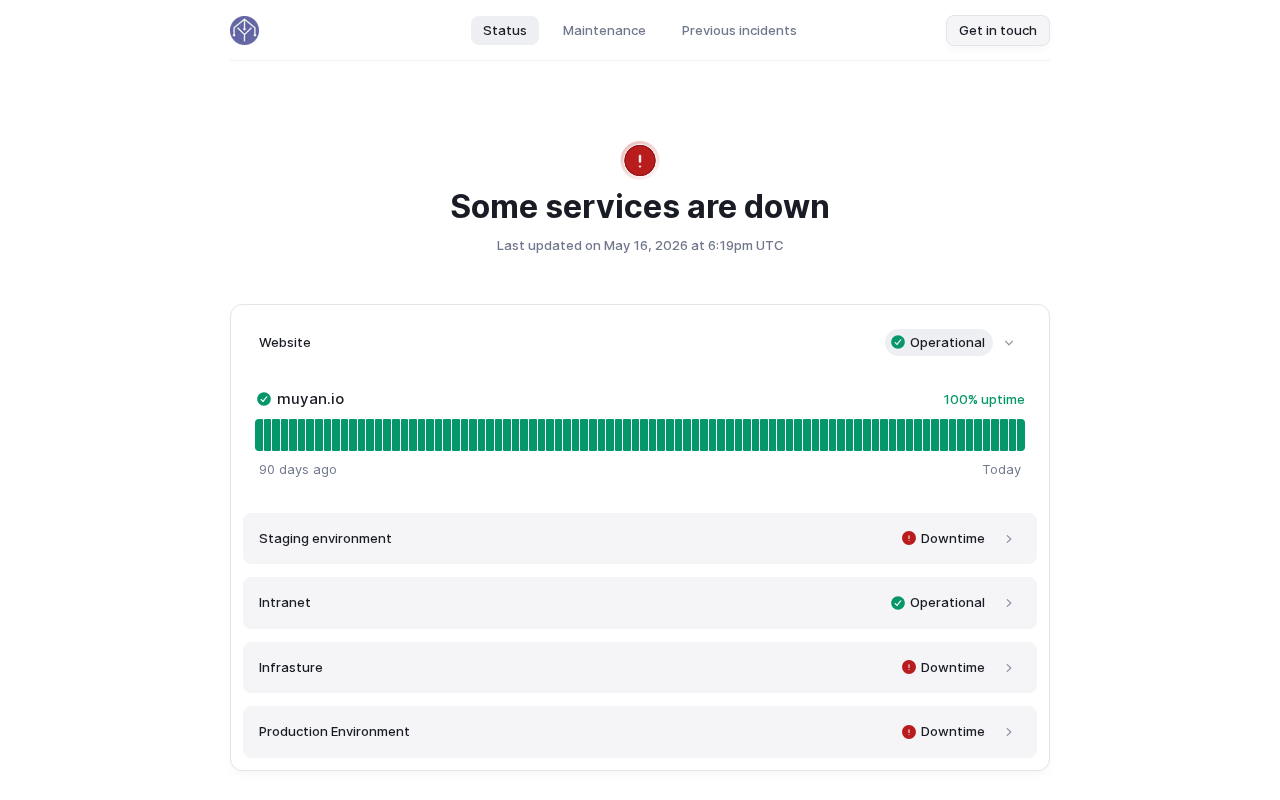The image size is (1280, 800).
Task: Expand the Production Environment chevron
Action: point(1009,732)
